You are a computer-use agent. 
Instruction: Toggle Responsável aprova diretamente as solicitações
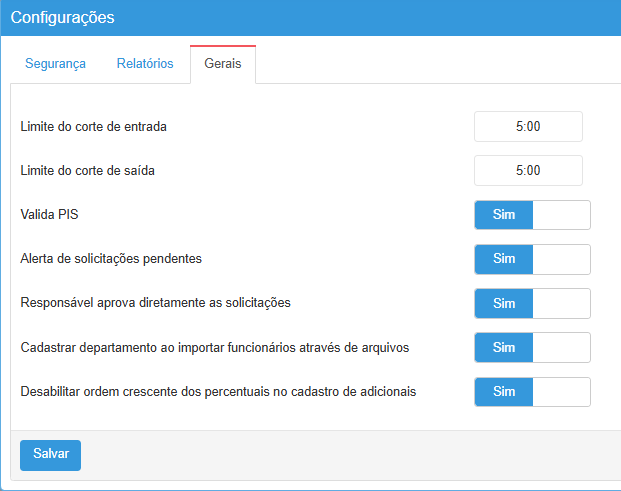coord(532,303)
